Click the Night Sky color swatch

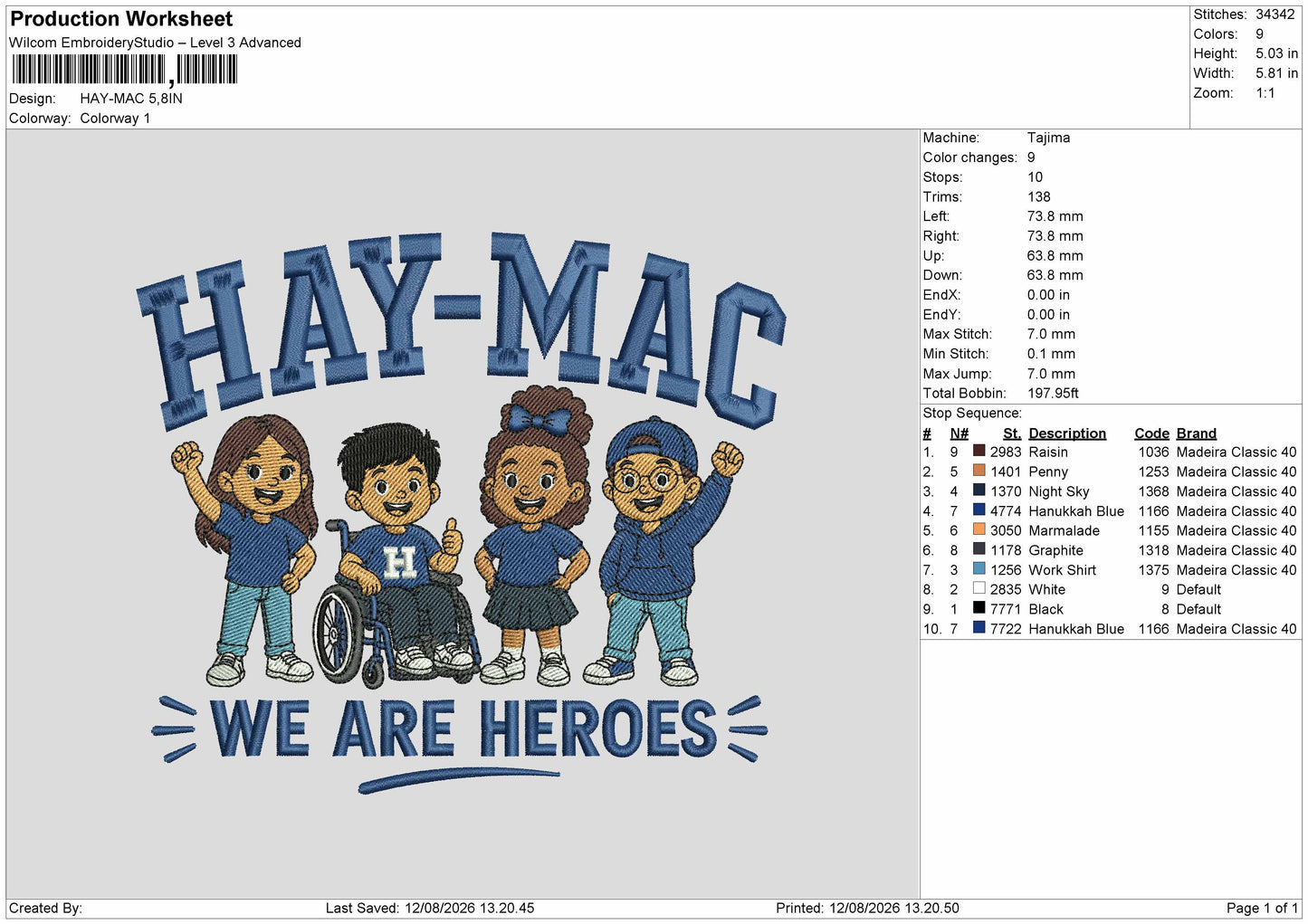coord(979,491)
